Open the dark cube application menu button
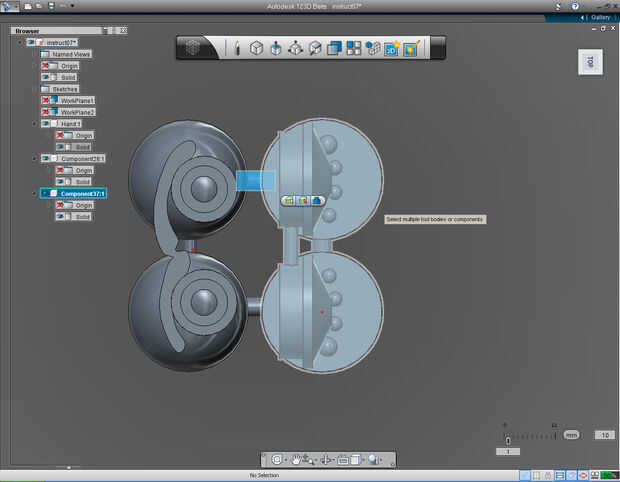The height and width of the screenshot is (482, 620). point(193,48)
